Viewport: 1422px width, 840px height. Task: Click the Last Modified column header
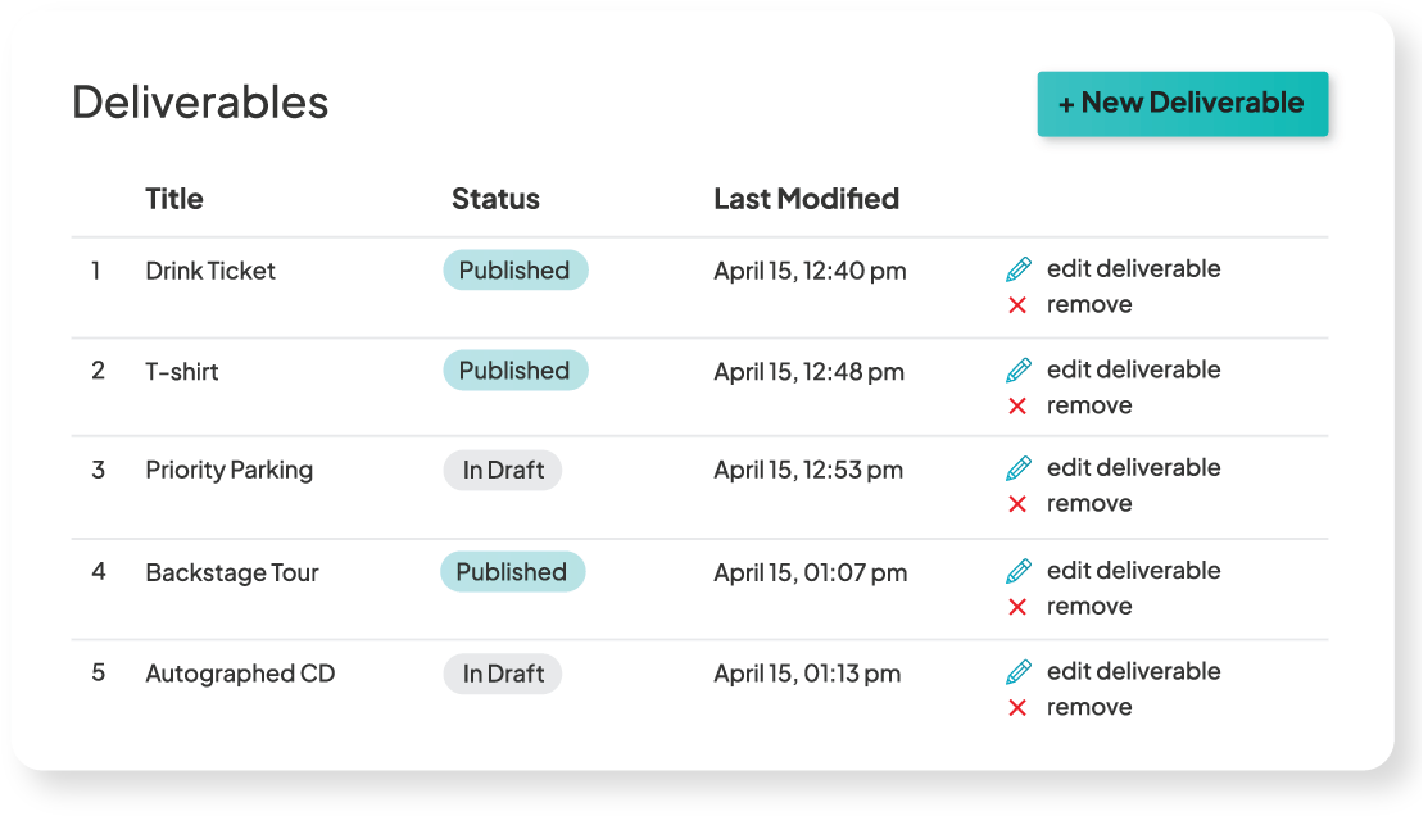pos(806,199)
